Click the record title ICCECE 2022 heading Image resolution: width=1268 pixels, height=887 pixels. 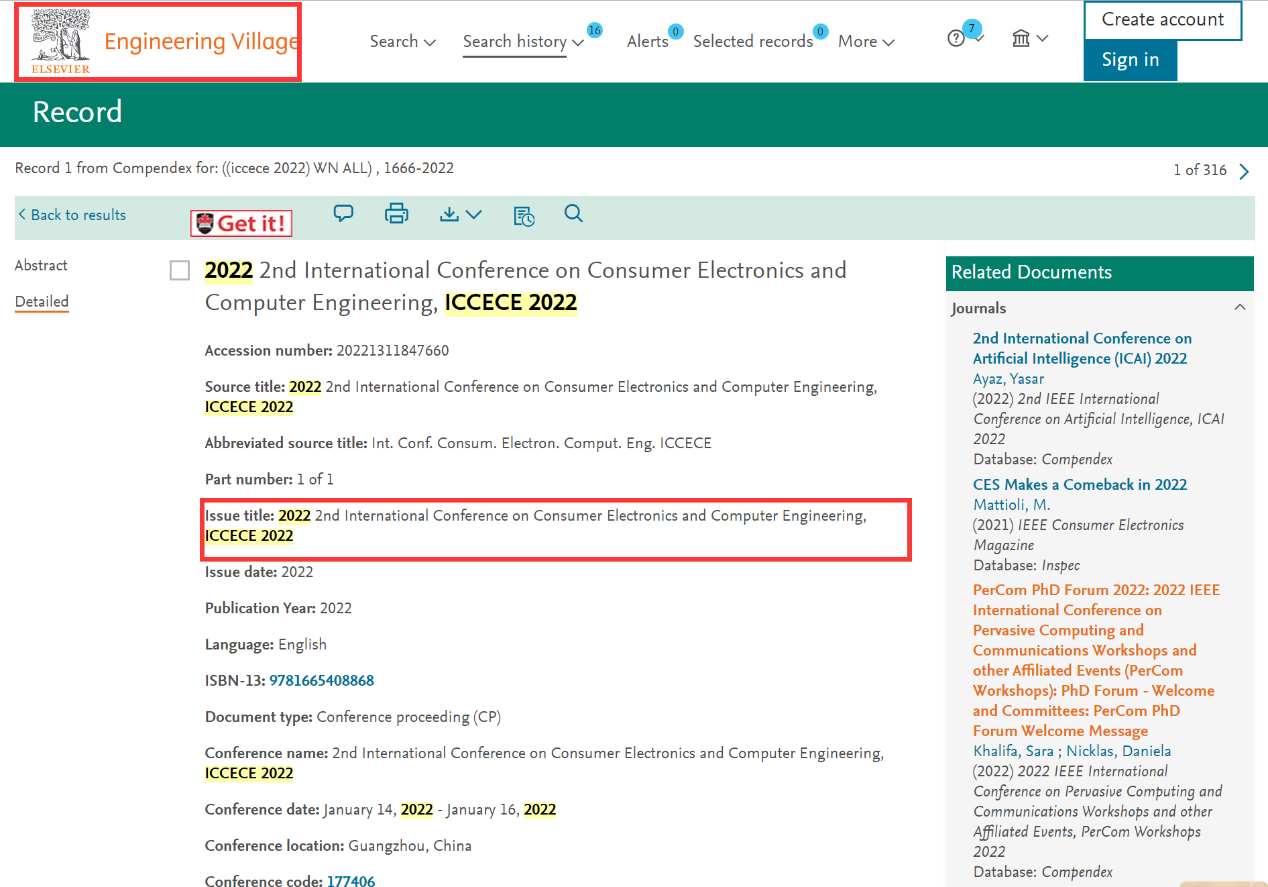pos(526,286)
